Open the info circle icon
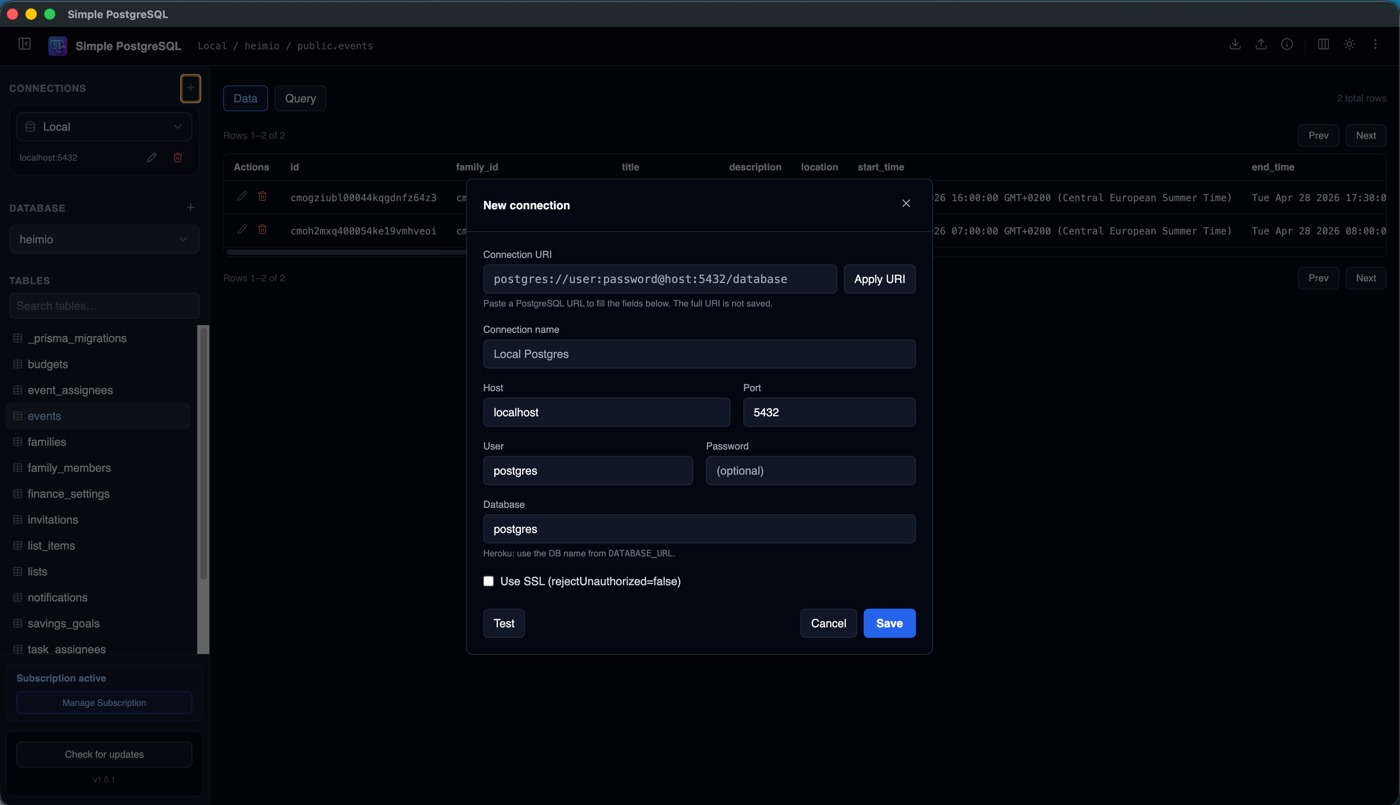 pyautogui.click(x=1287, y=44)
